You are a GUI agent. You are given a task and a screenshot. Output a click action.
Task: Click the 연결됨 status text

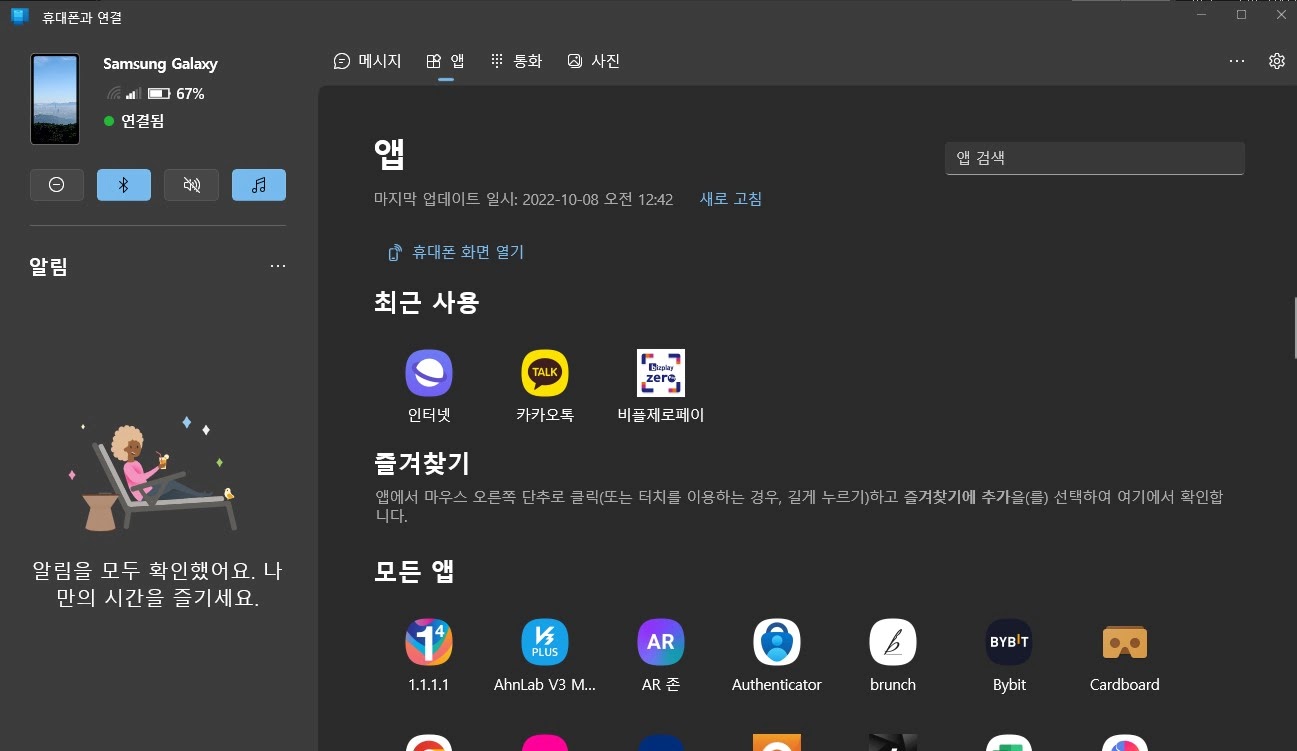click(143, 121)
